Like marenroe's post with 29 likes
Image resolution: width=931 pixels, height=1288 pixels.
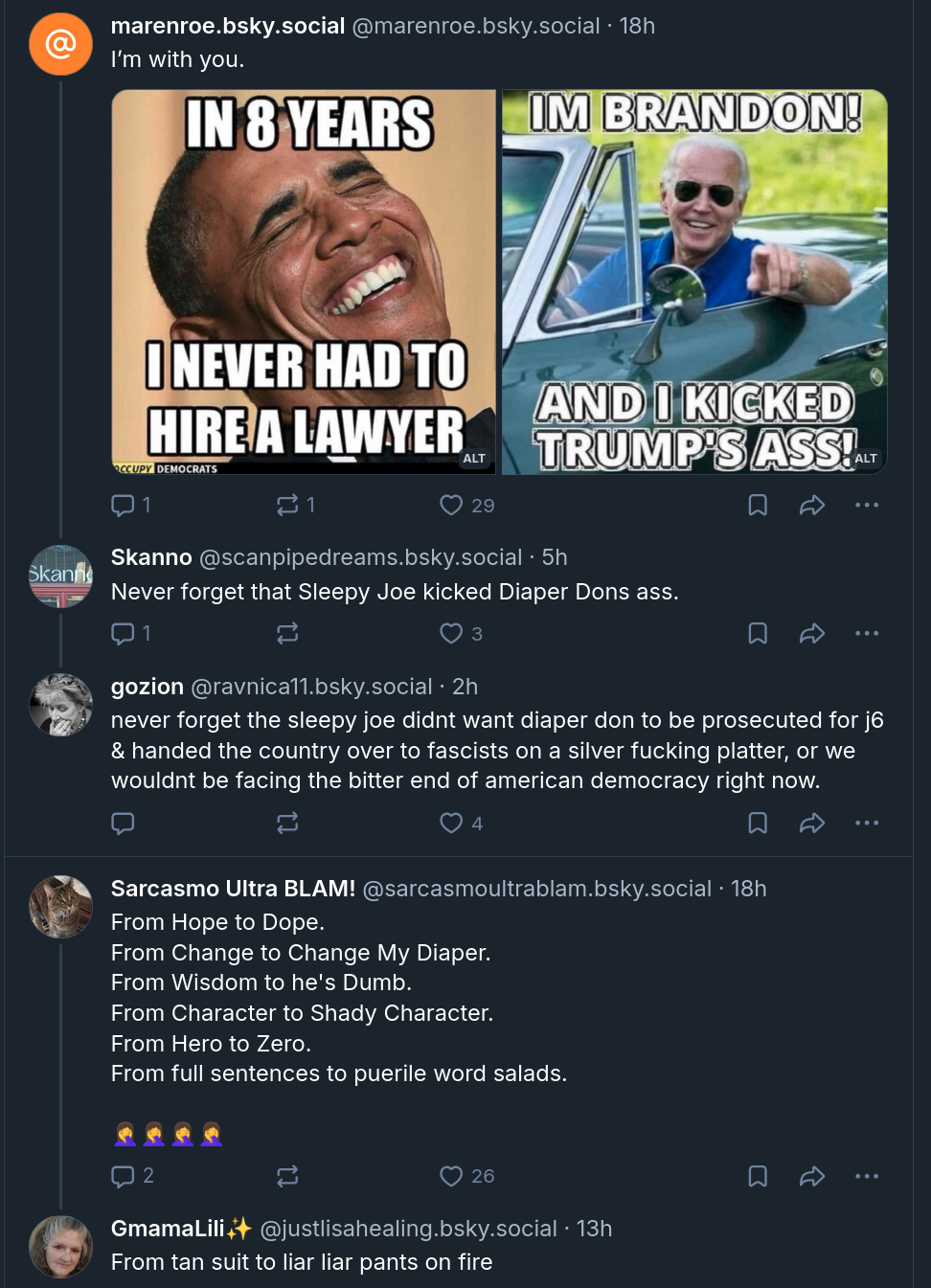pyautogui.click(x=451, y=505)
